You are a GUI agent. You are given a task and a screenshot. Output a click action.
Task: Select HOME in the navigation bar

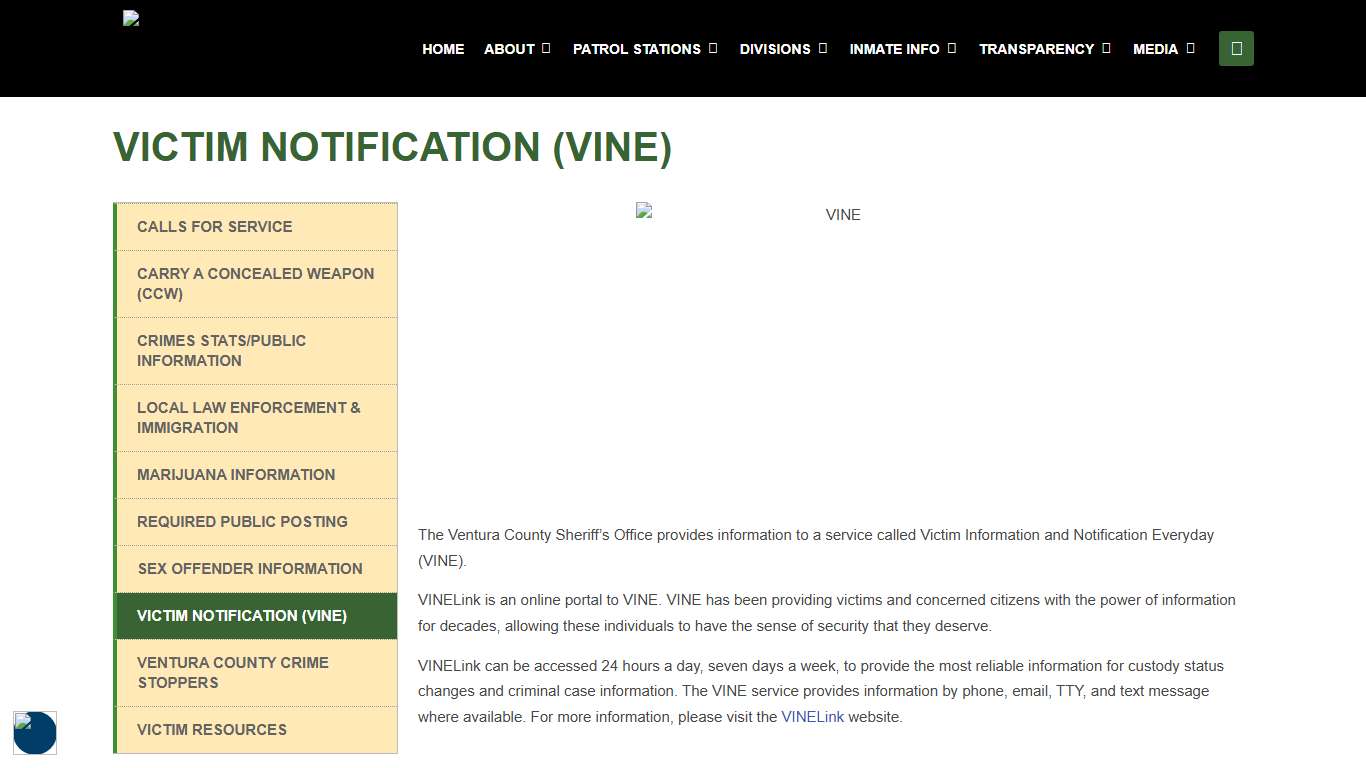pos(443,48)
